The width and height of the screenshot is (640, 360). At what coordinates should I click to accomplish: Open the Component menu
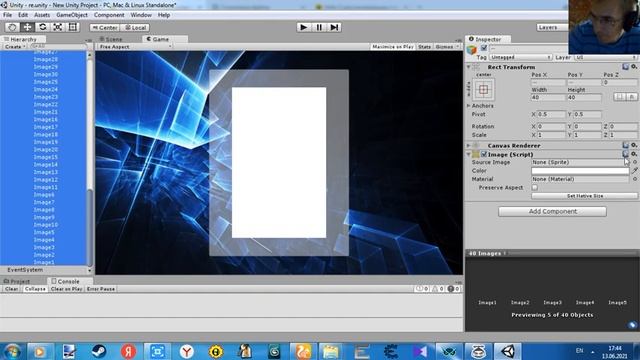(109, 15)
